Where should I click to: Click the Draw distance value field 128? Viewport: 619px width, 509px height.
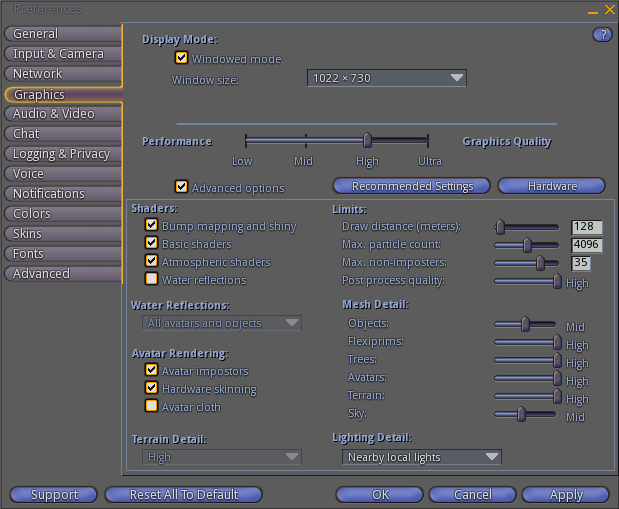coord(587,227)
